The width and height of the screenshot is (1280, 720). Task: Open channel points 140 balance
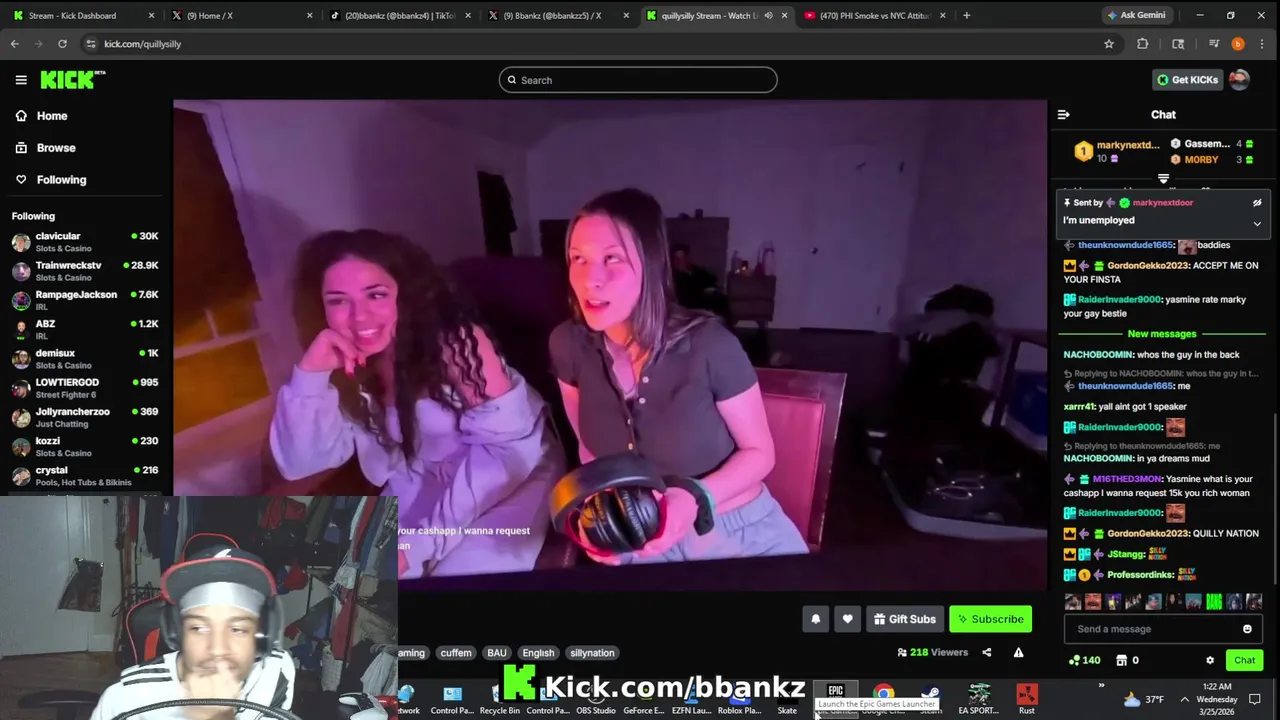1085,660
